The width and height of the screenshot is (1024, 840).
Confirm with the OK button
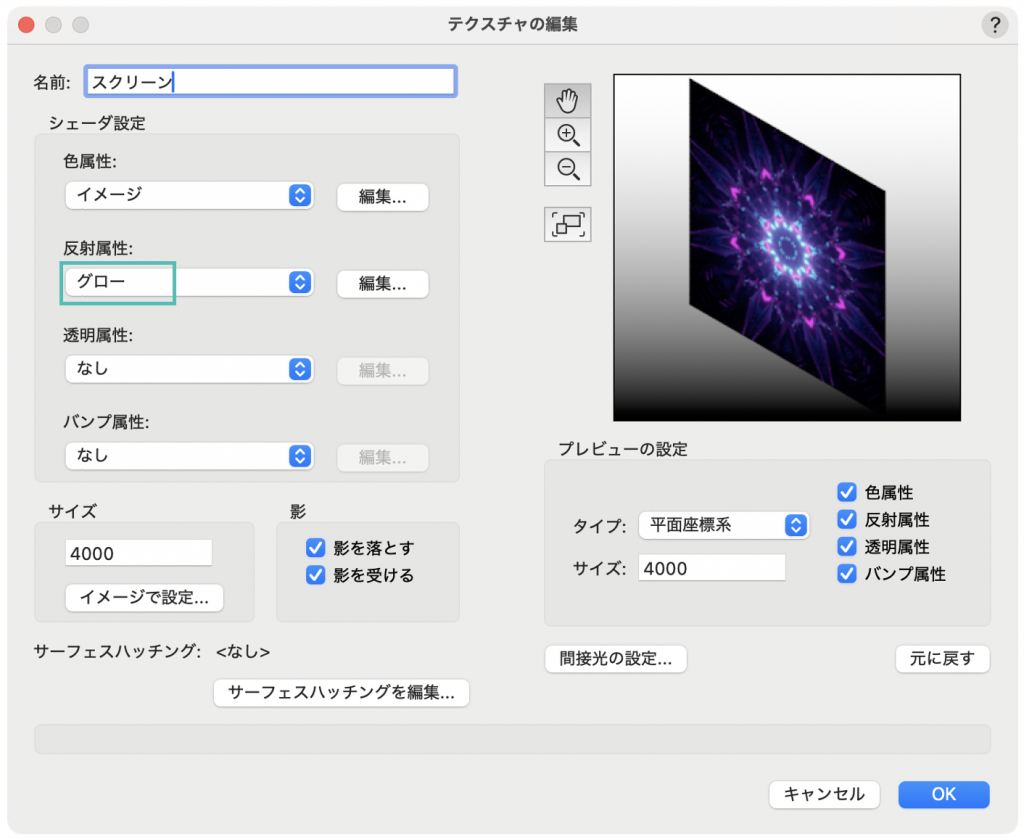(944, 794)
